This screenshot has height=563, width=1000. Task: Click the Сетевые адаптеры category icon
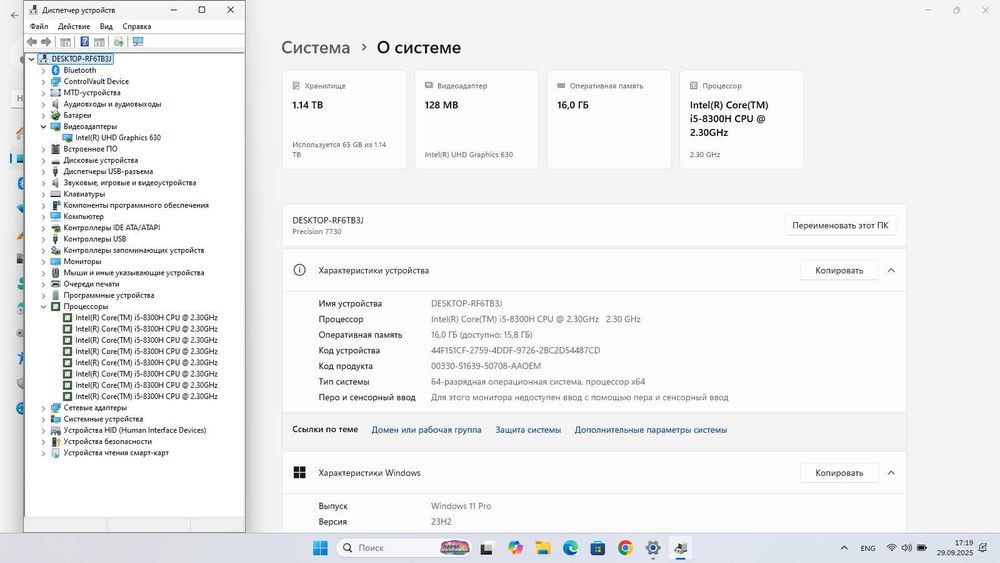point(55,407)
